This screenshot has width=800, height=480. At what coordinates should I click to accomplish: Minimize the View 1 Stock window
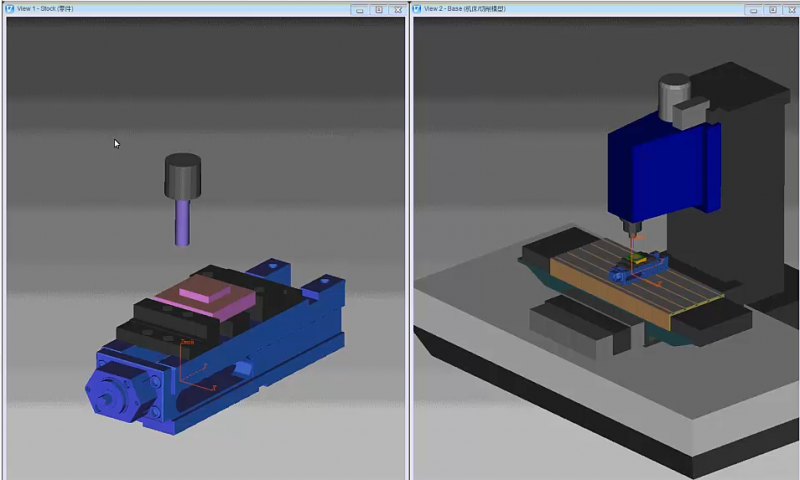click(x=361, y=9)
